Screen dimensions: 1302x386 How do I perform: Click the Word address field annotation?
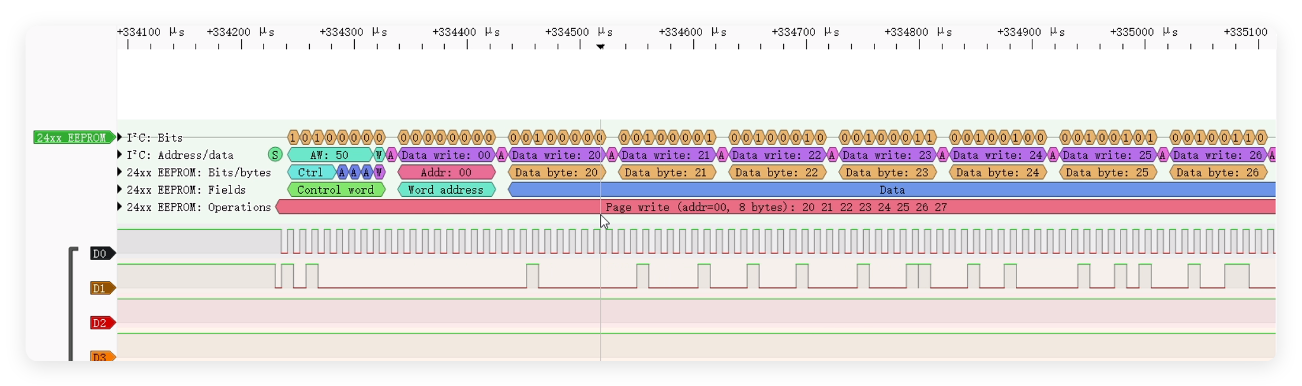pos(446,189)
